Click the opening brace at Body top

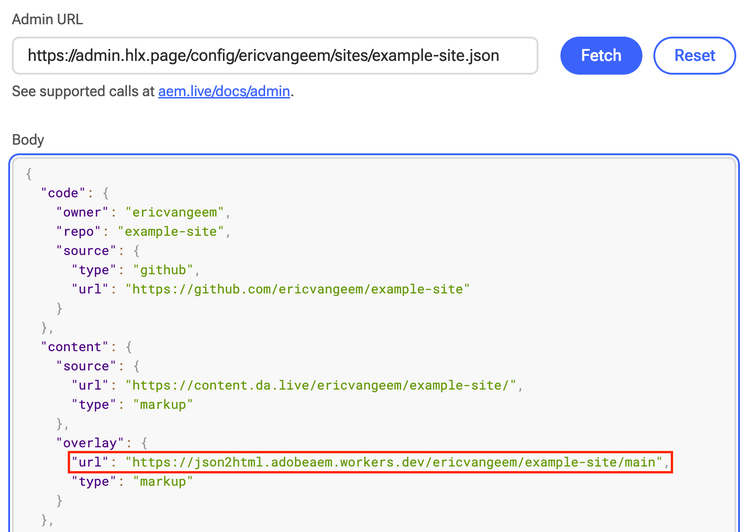point(29,173)
